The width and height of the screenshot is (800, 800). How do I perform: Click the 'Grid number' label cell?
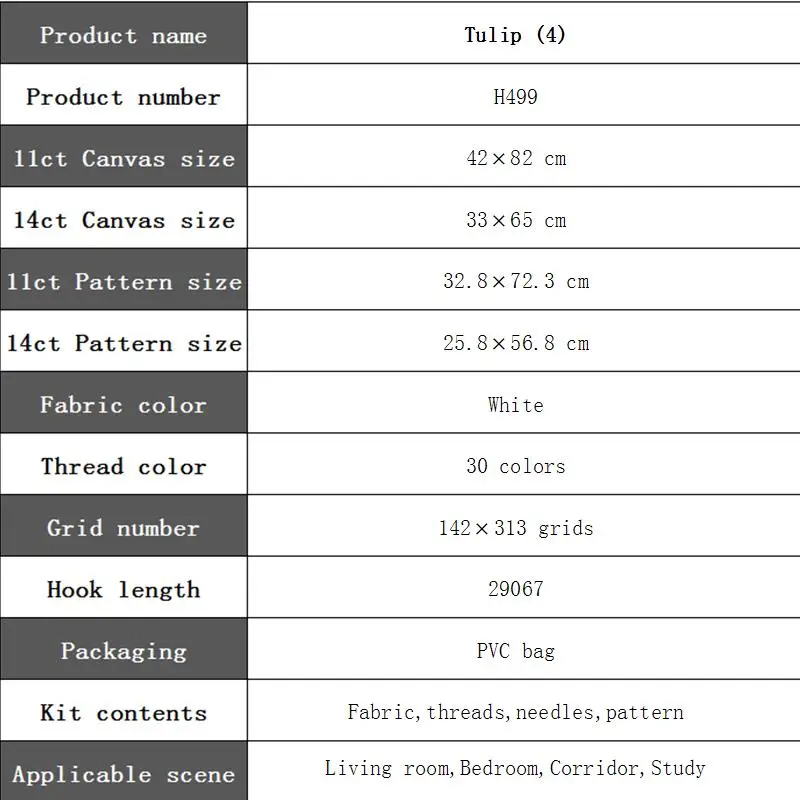tap(123, 526)
